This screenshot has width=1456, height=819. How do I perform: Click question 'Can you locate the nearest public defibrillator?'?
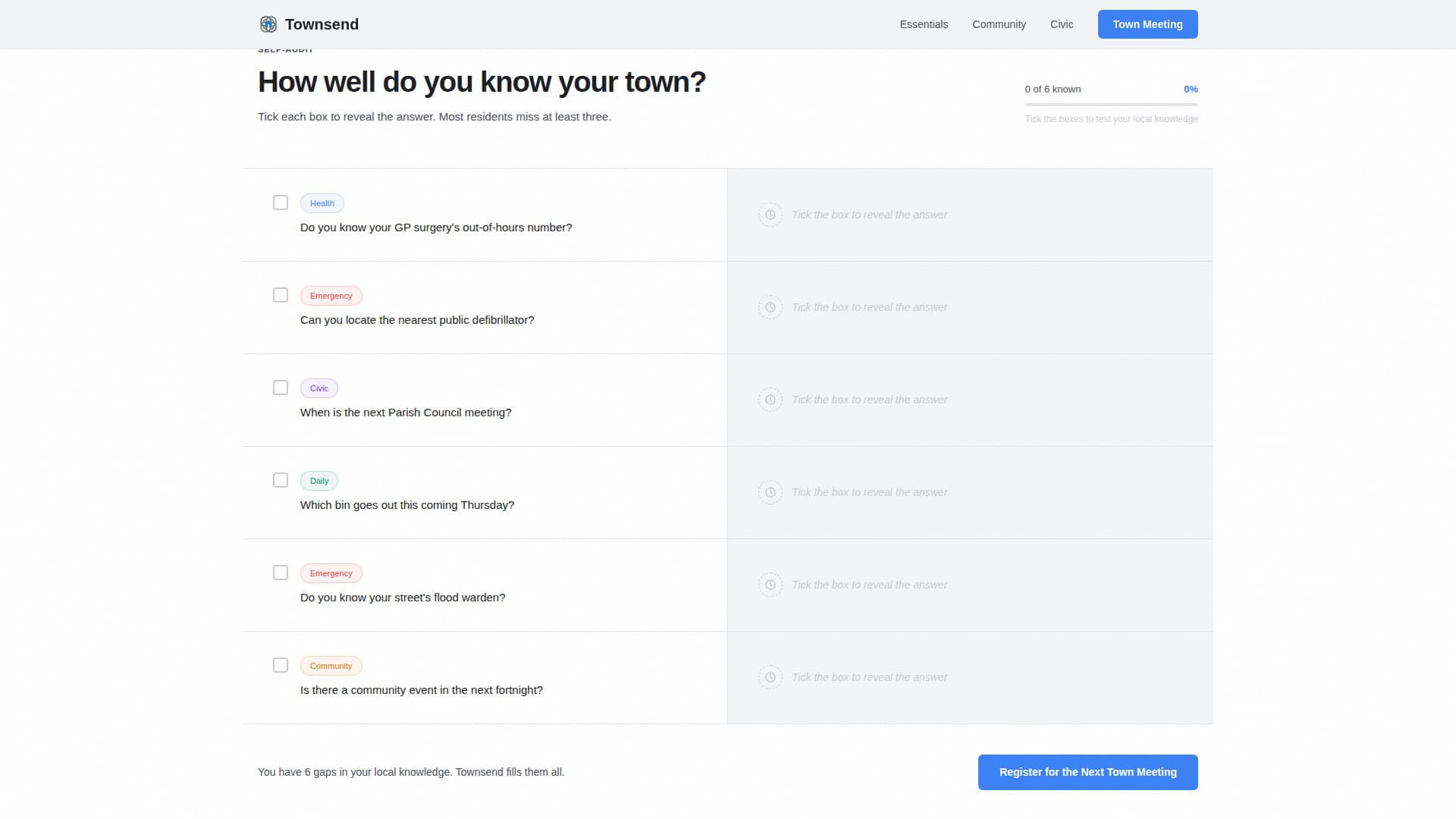coord(417,320)
